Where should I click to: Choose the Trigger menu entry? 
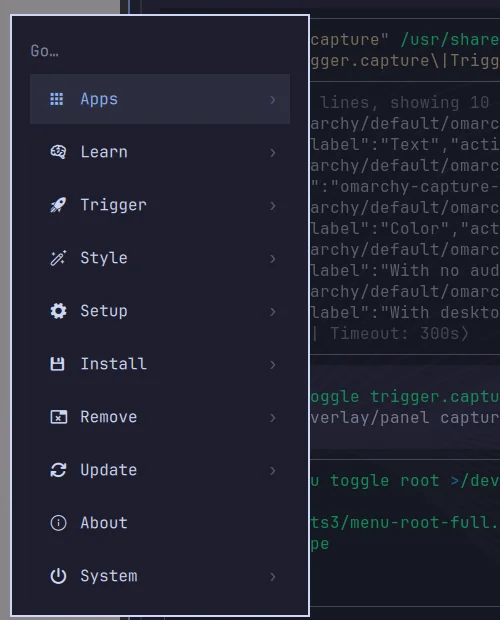tap(160, 205)
